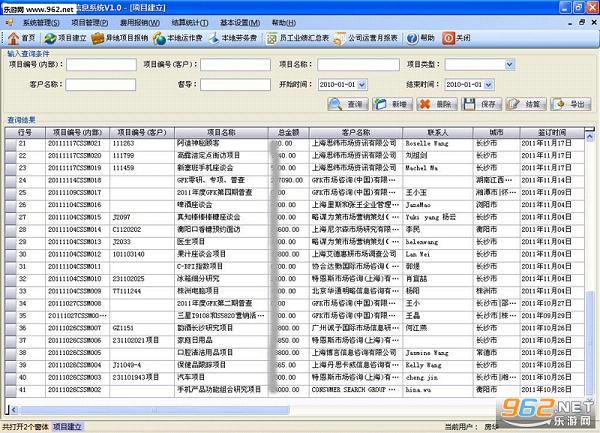
Task: Open the 结束时间 date dropdown
Action: [489, 85]
